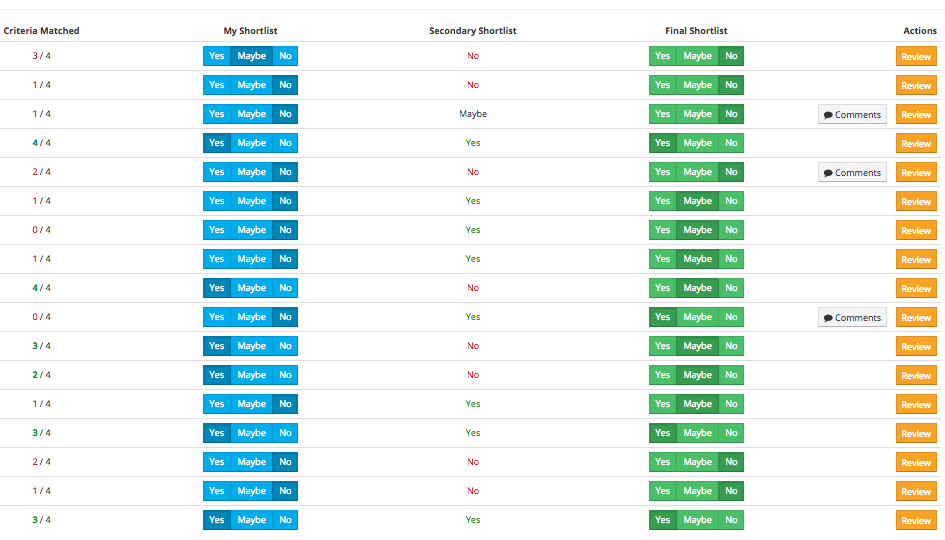Choose Final Shortlist Yes in Secondary 'Maybe' row
The height and width of the screenshot is (540, 945).
tap(662, 114)
